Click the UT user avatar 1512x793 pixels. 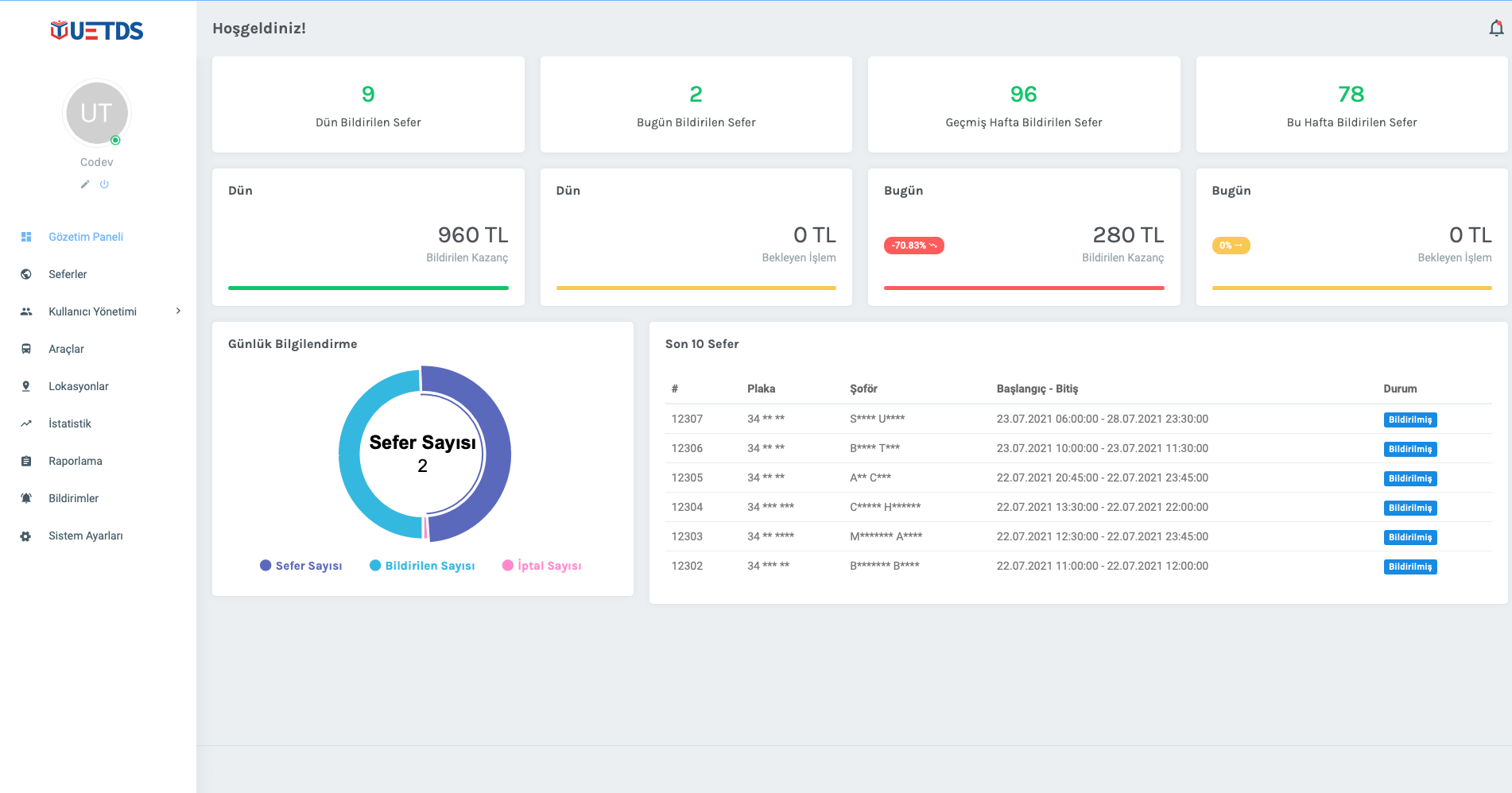(x=96, y=113)
